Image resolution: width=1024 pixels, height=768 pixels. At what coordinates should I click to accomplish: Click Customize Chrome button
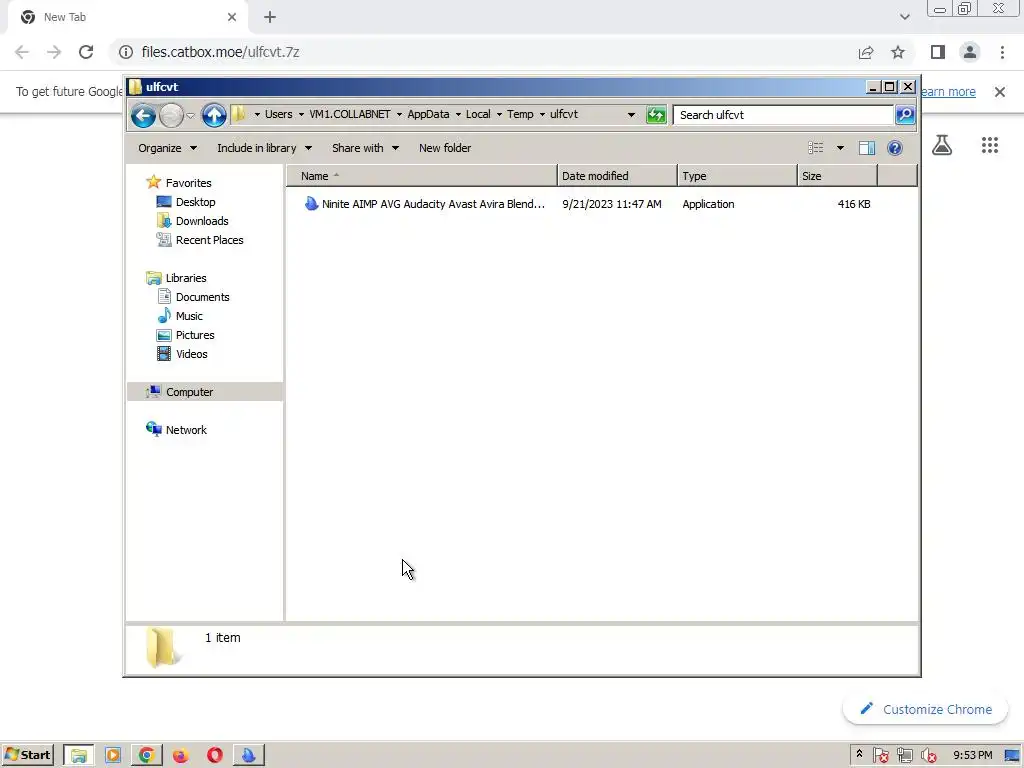[x=925, y=709]
